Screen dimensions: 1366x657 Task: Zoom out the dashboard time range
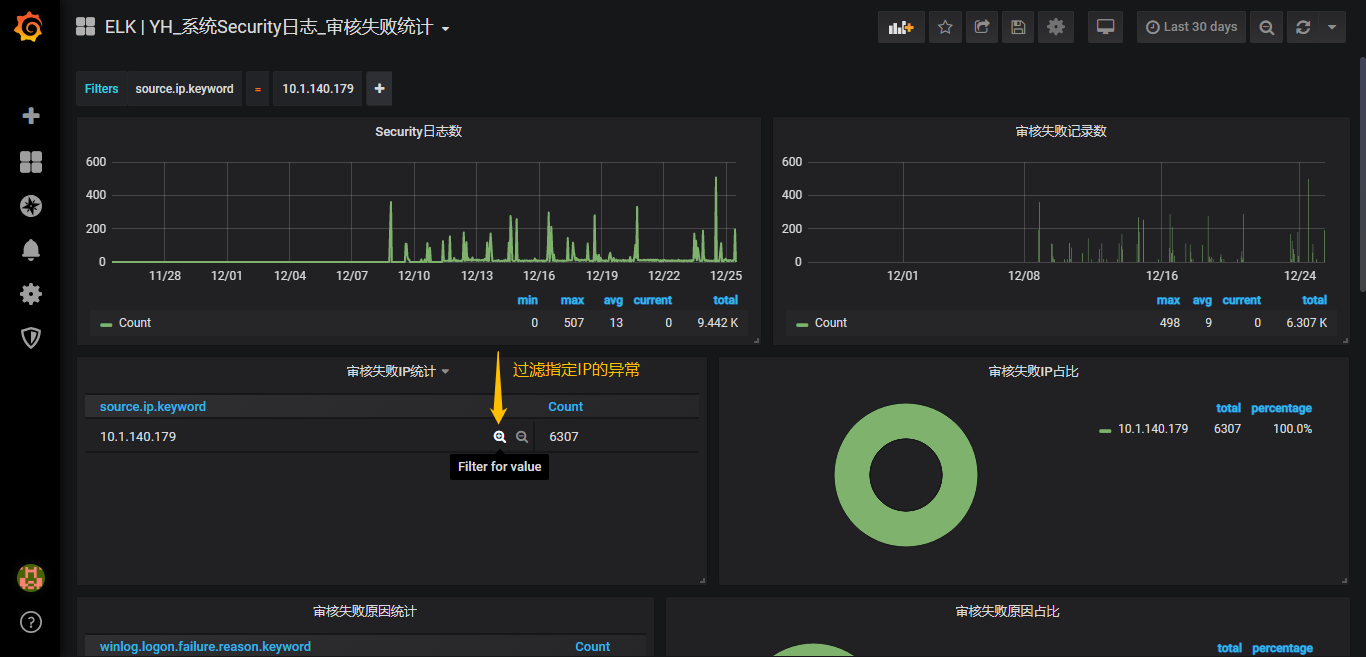coord(1266,26)
